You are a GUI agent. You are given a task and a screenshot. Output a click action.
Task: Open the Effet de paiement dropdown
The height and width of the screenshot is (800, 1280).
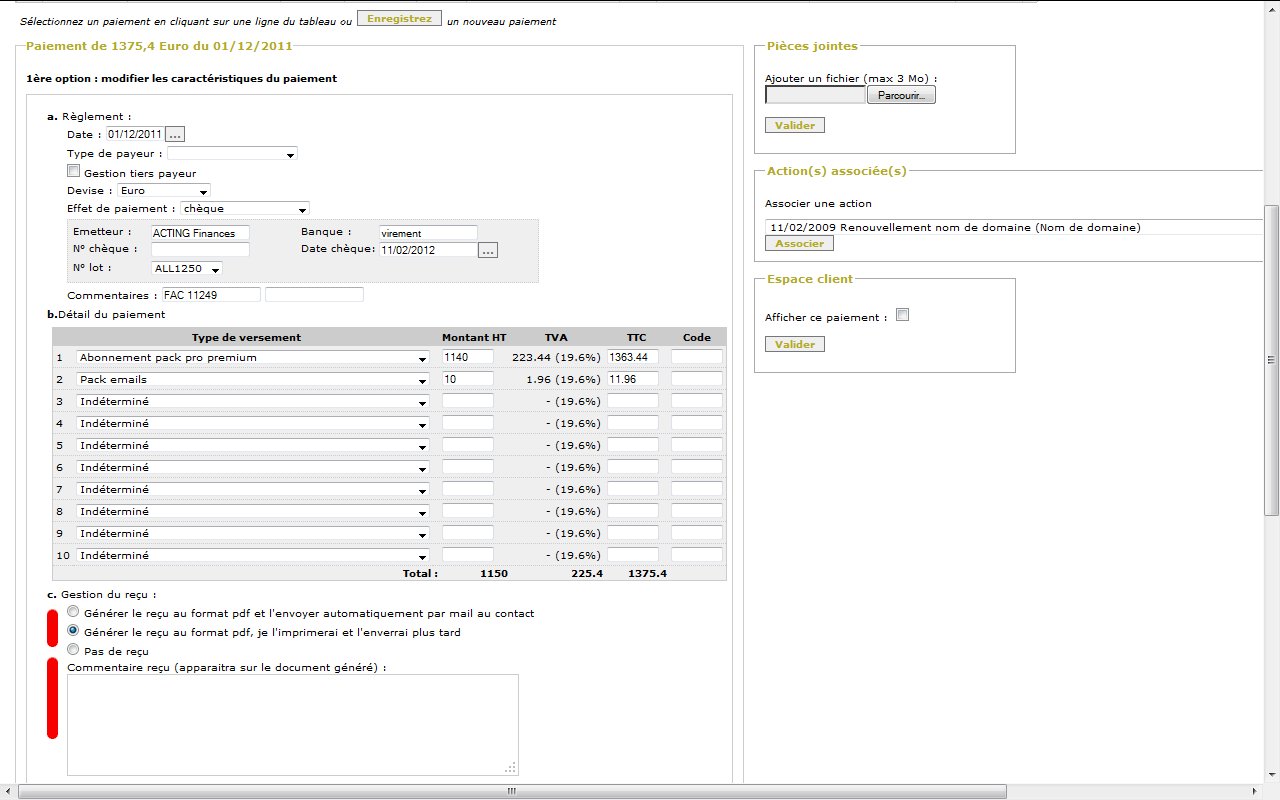point(245,209)
